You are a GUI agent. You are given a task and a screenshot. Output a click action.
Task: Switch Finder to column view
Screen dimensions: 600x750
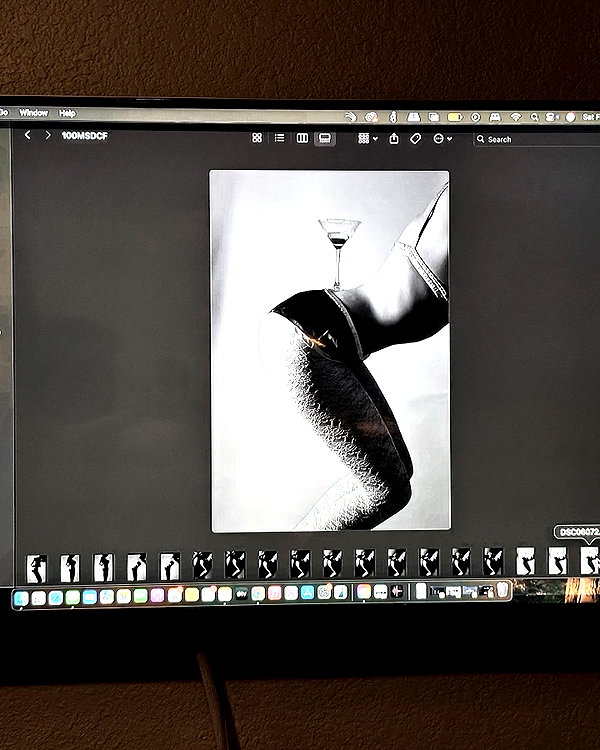click(302, 138)
